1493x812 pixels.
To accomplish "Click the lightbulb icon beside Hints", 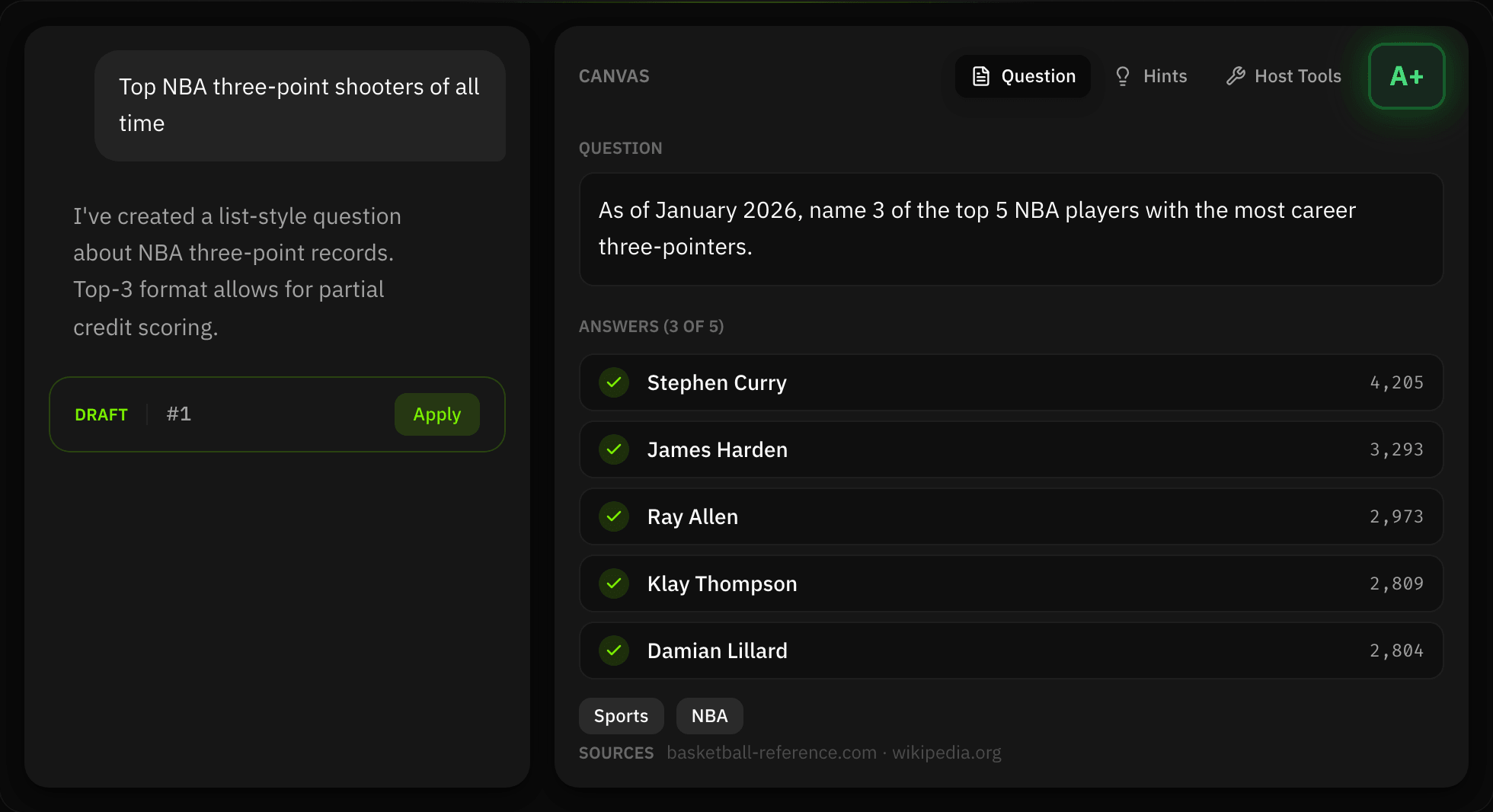I will (1123, 75).
